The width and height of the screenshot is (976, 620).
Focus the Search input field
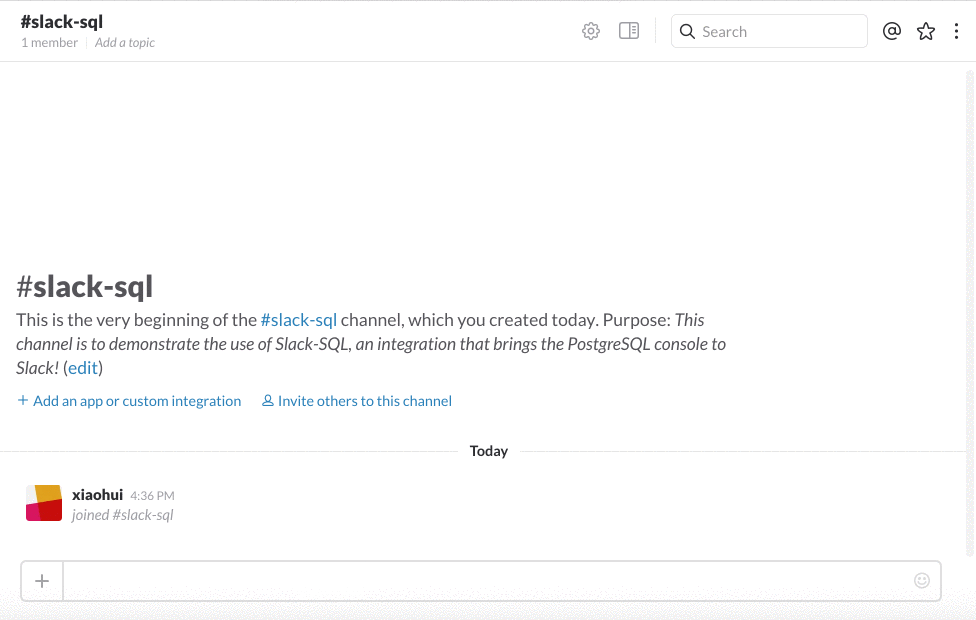tap(769, 31)
